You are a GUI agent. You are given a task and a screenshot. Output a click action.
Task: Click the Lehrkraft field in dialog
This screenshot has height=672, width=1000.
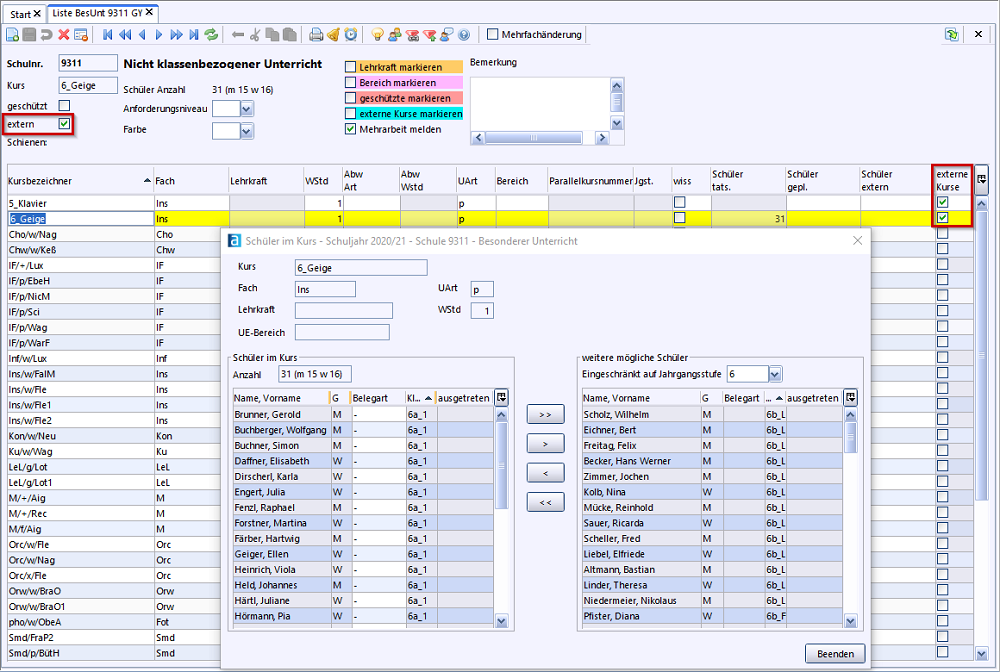pos(344,310)
